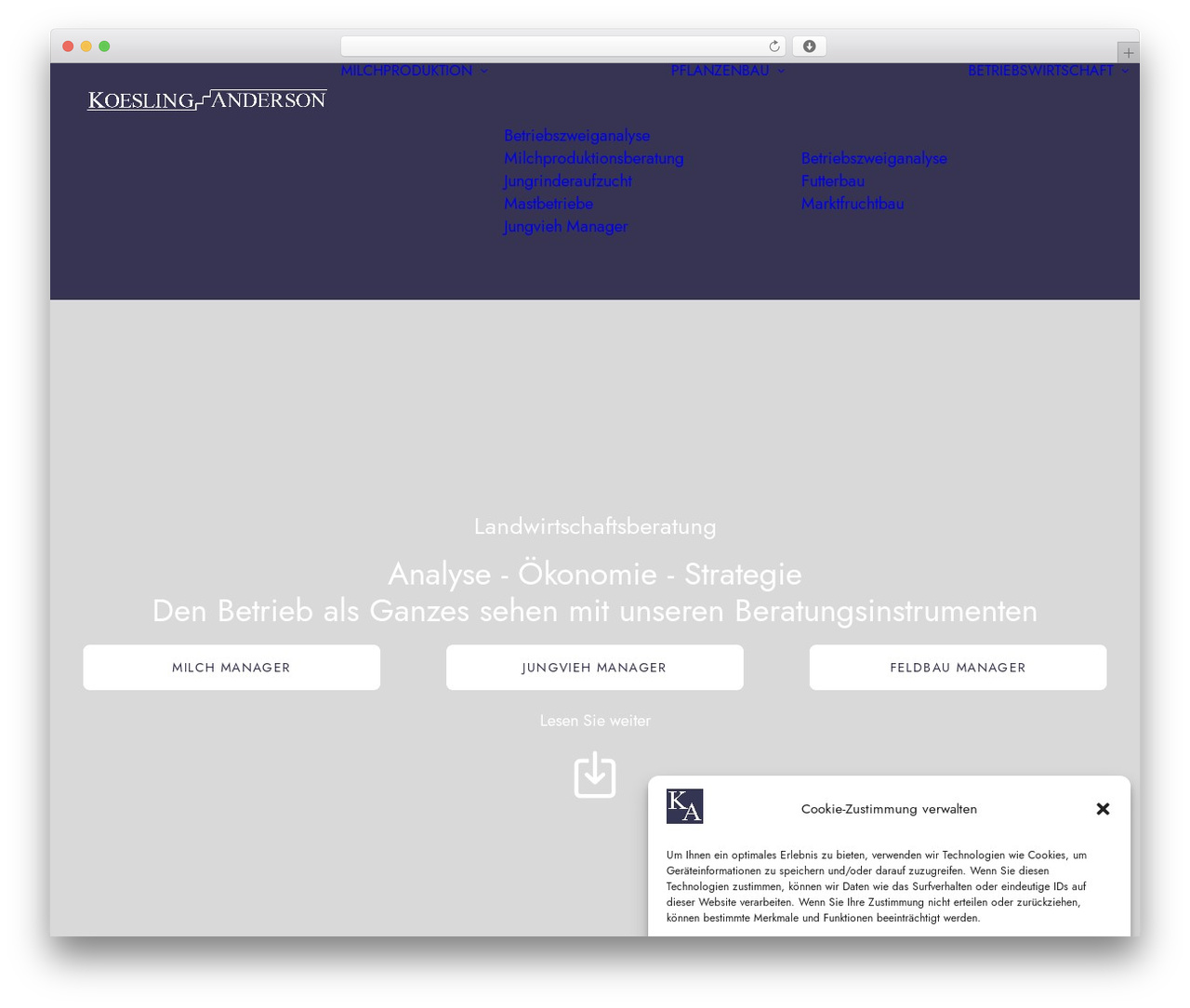Go to Futterbau page
This screenshot has height=1008, width=1190.
pos(833,181)
